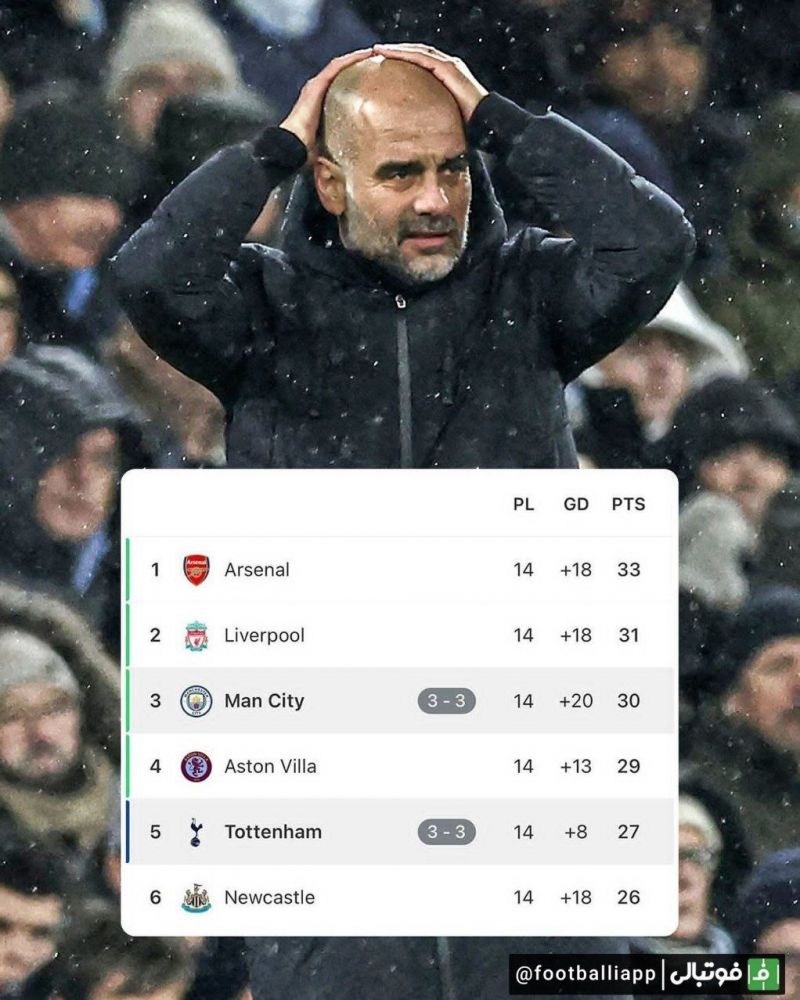Open the Newcastle team name
The width and height of the screenshot is (800, 1000).
click(x=269, y=897)
